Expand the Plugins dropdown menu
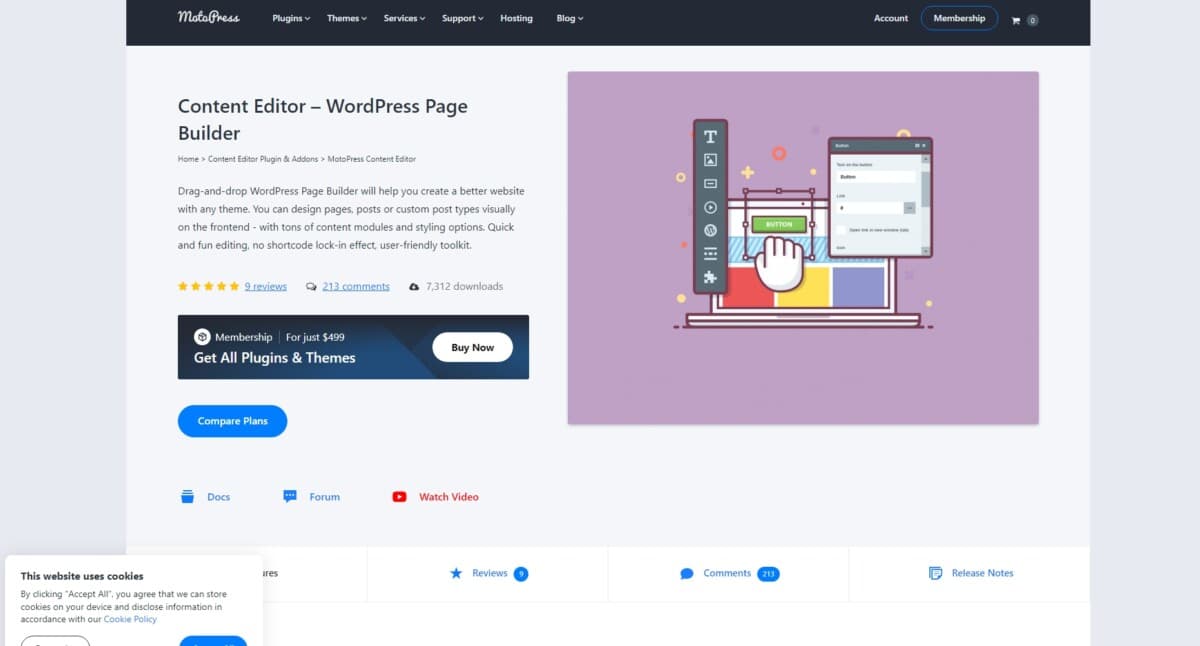The image size is (1200, 646). [x=291, y=18]
